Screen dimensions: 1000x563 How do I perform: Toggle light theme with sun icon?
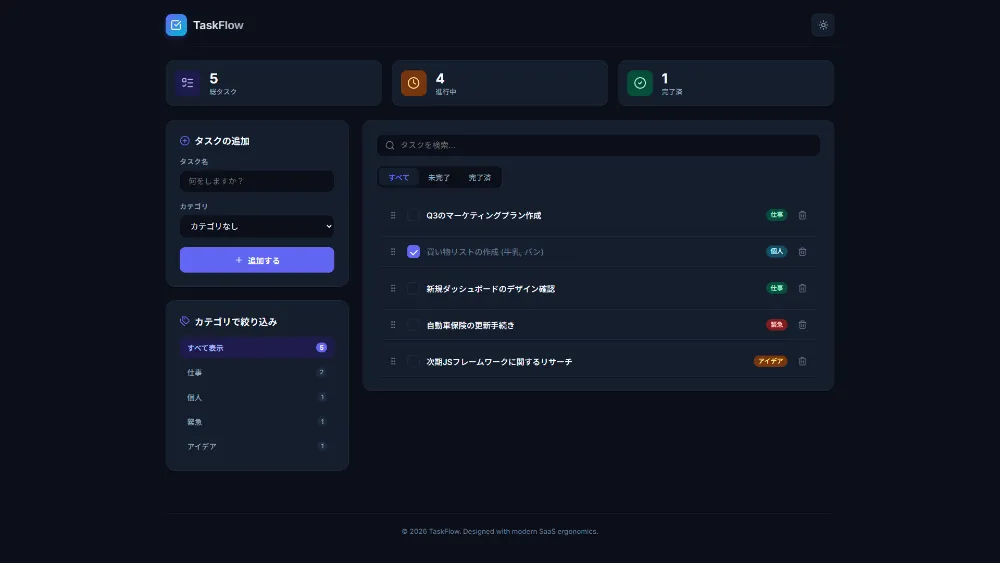[823, 25]
